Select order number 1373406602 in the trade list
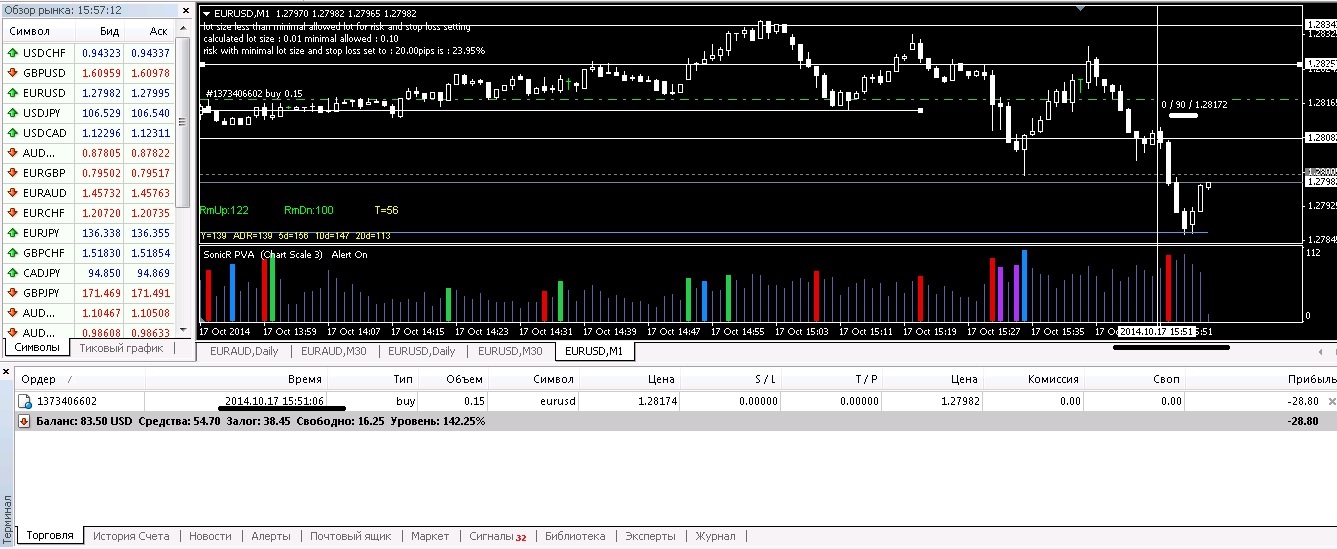The image size is (1337, 549). (x=67, y=401)
